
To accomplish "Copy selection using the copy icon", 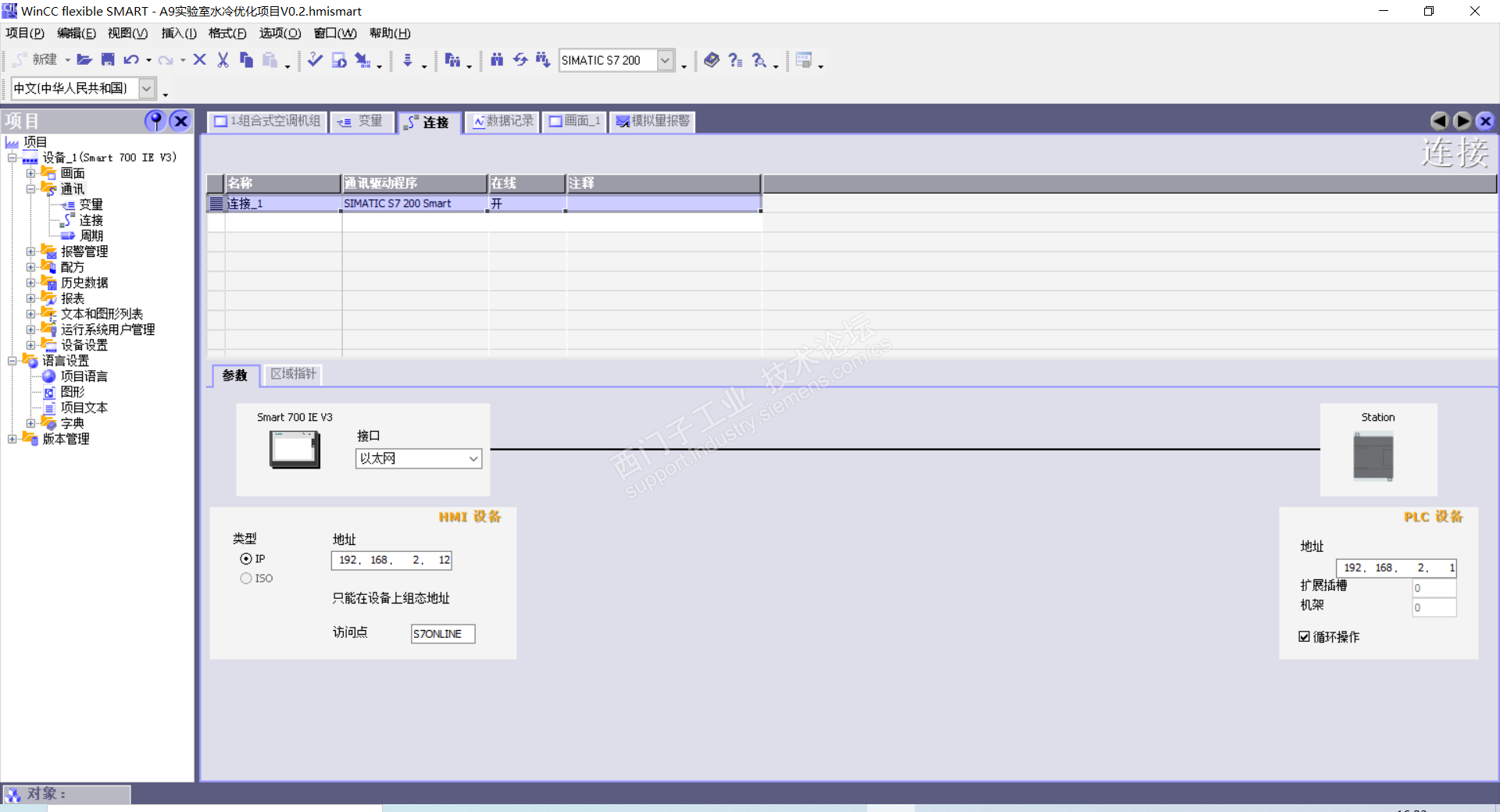I will (247, 60).
